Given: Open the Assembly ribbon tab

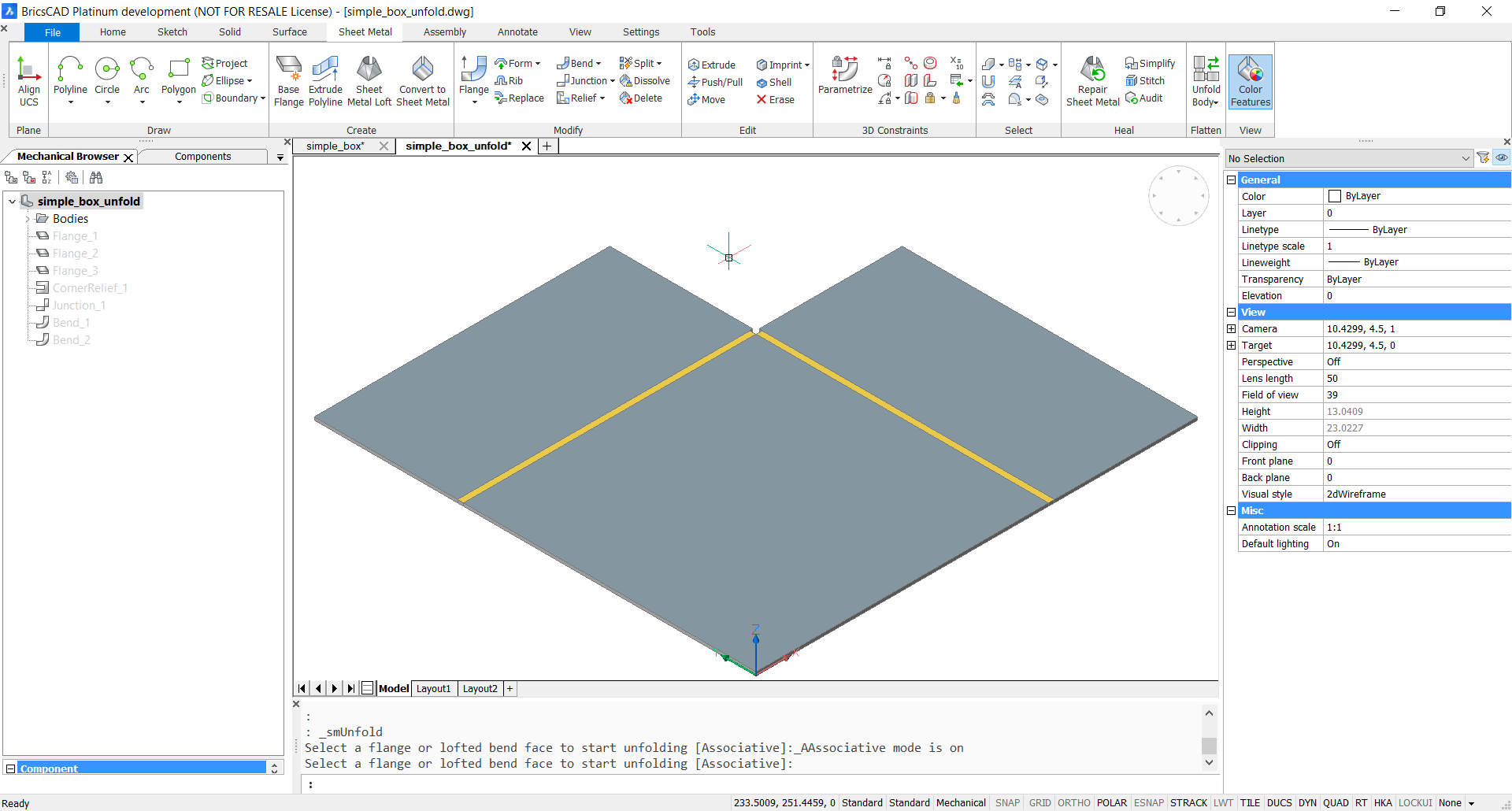Looking at the screenshot, I should point(444,32).
